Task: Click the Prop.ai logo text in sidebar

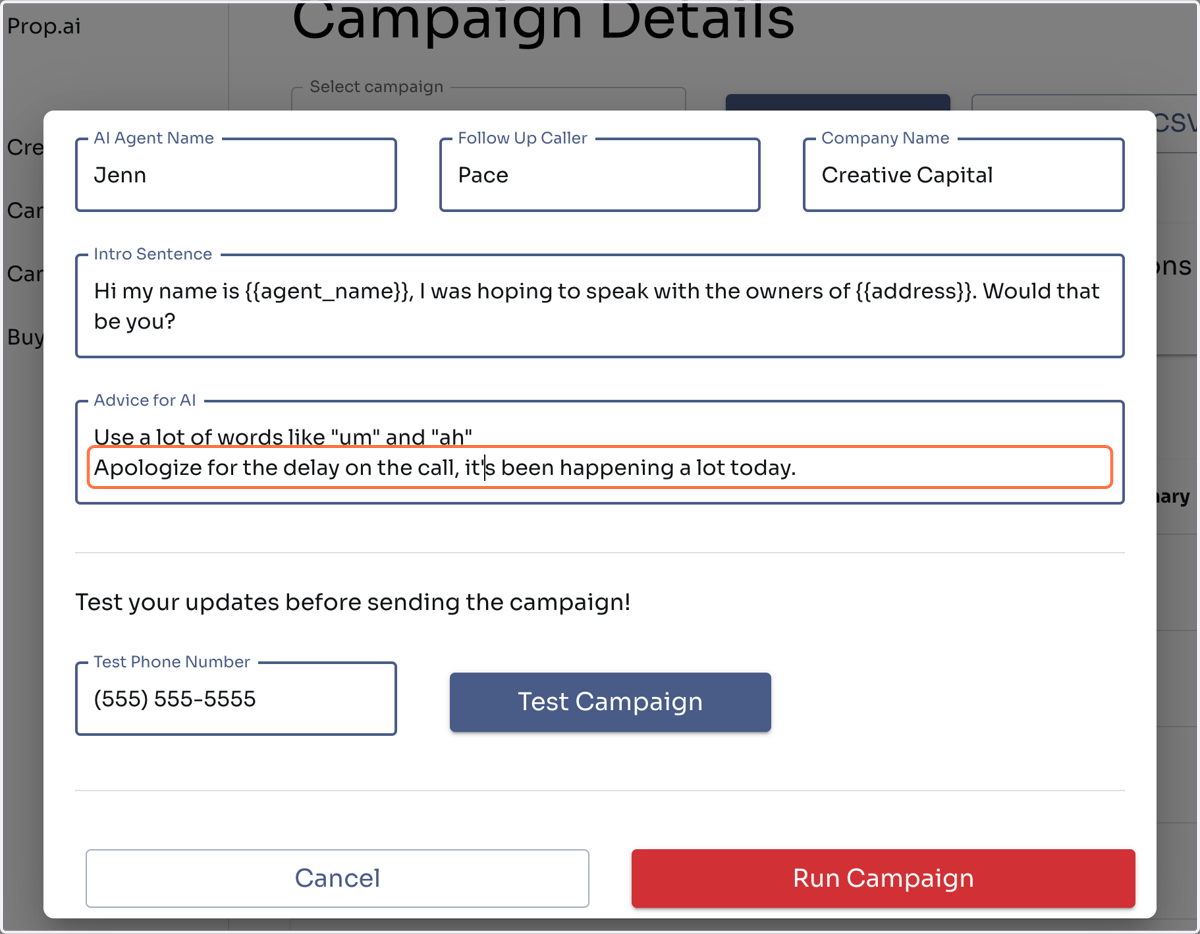Action: [x=44, y=26]
